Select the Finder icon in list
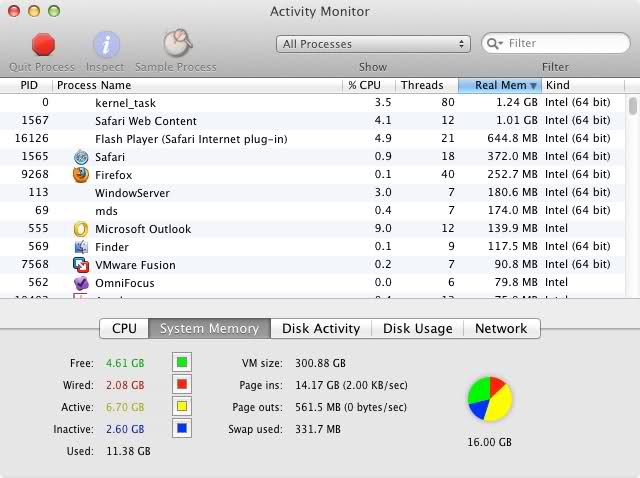Viewport: 640px width, 478px height. tap(81, 247)
